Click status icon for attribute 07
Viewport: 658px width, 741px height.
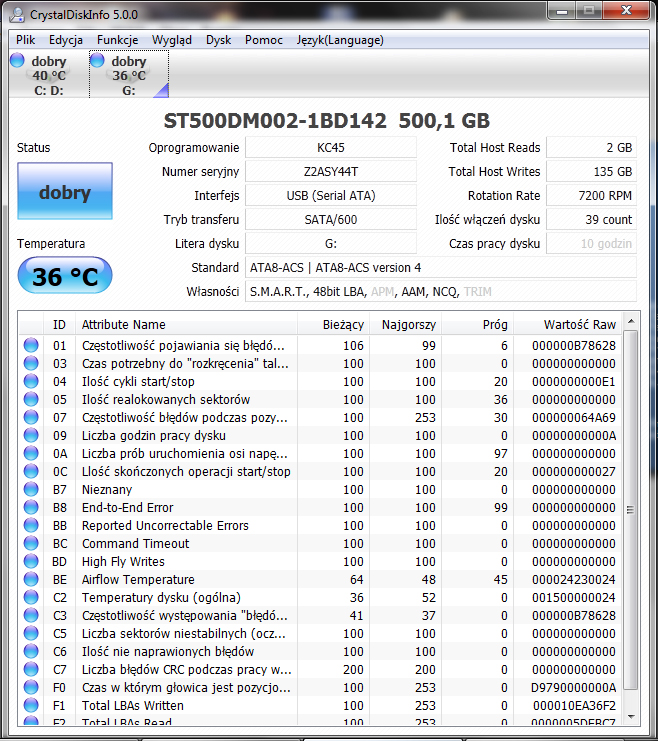point(31,417)
